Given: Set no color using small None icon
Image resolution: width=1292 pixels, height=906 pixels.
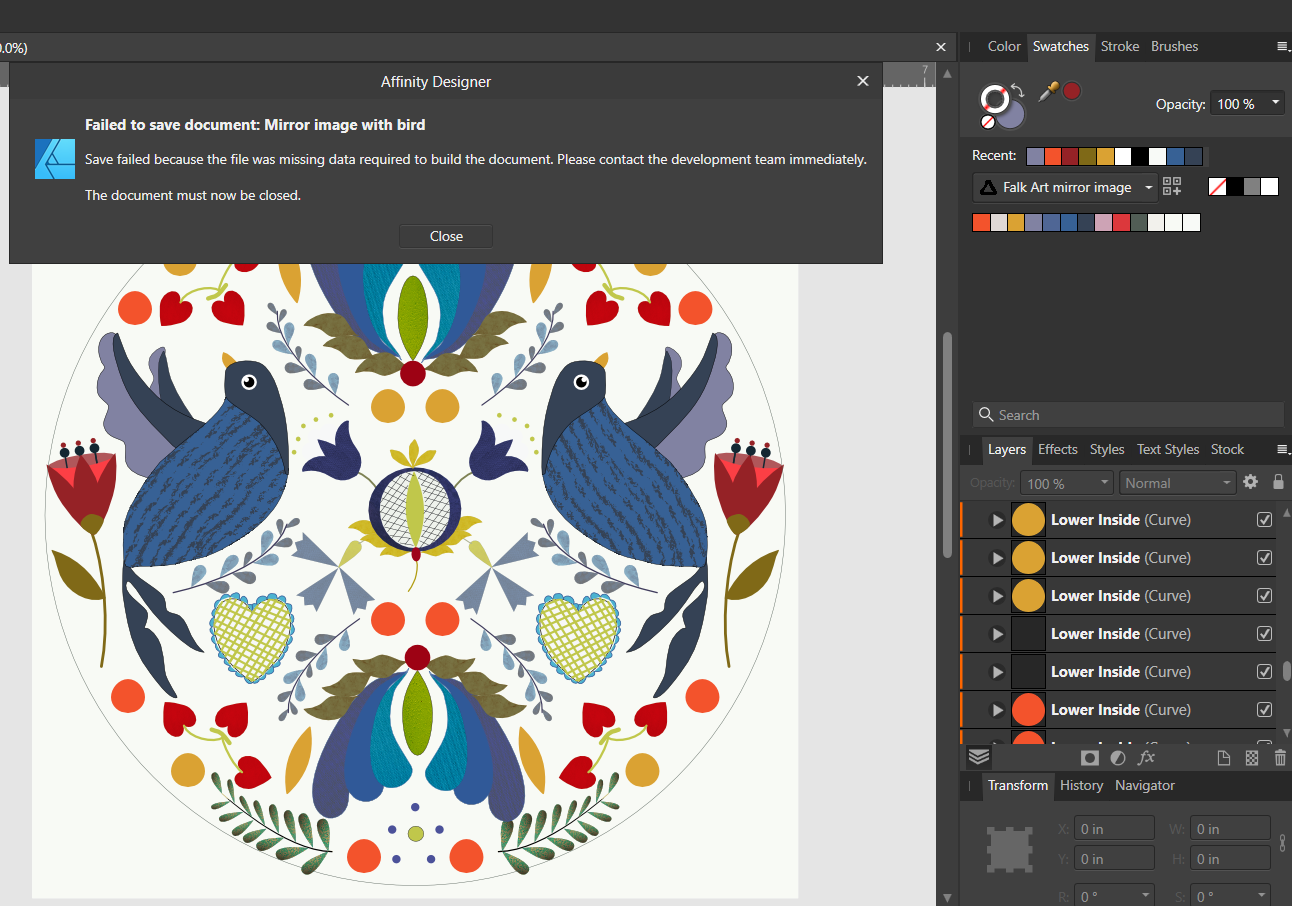Looking at the screenshot, I should click(x=987, y=121).
